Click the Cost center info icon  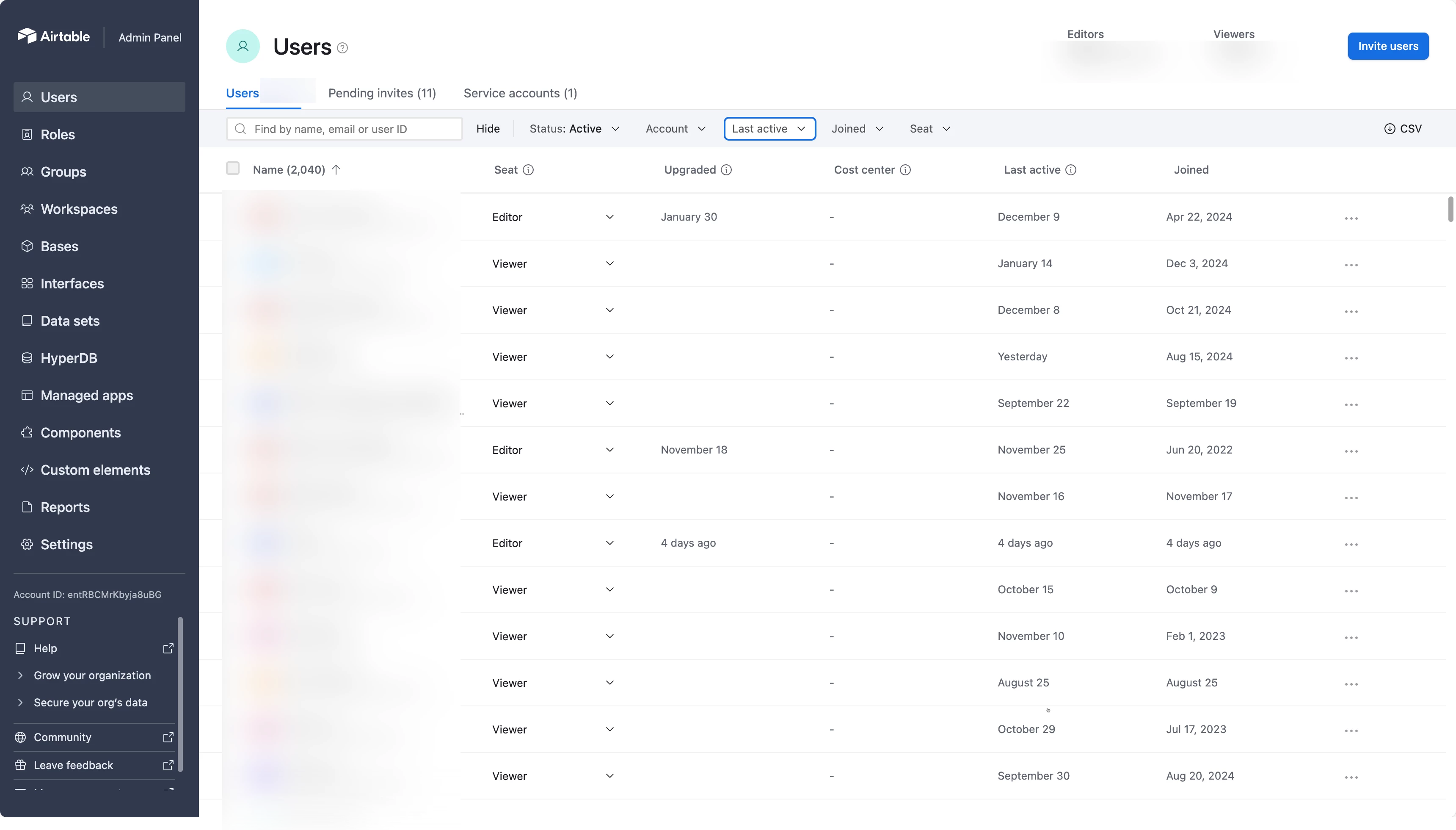905,170
